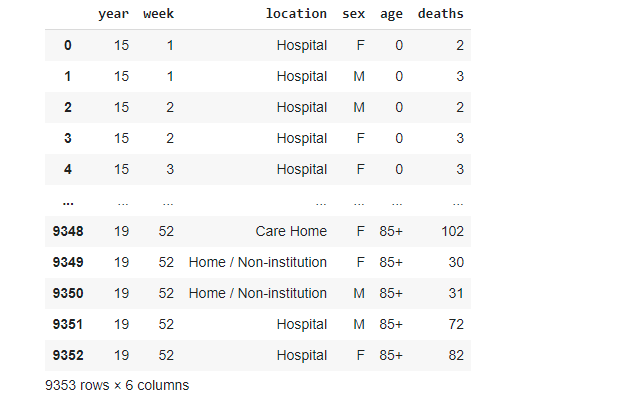
Task: Click the week column header
Action: (158, 14)
